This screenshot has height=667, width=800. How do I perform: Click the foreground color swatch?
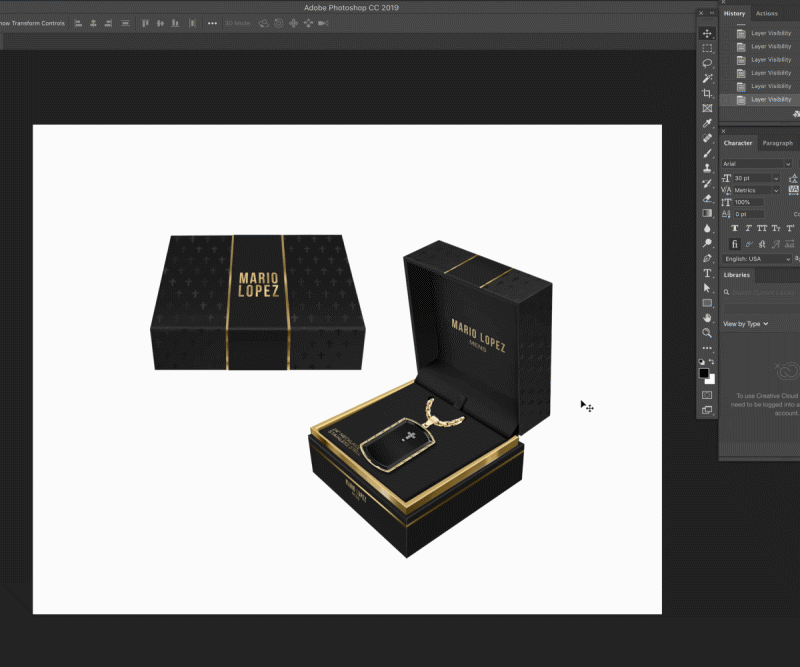point(705,371)
